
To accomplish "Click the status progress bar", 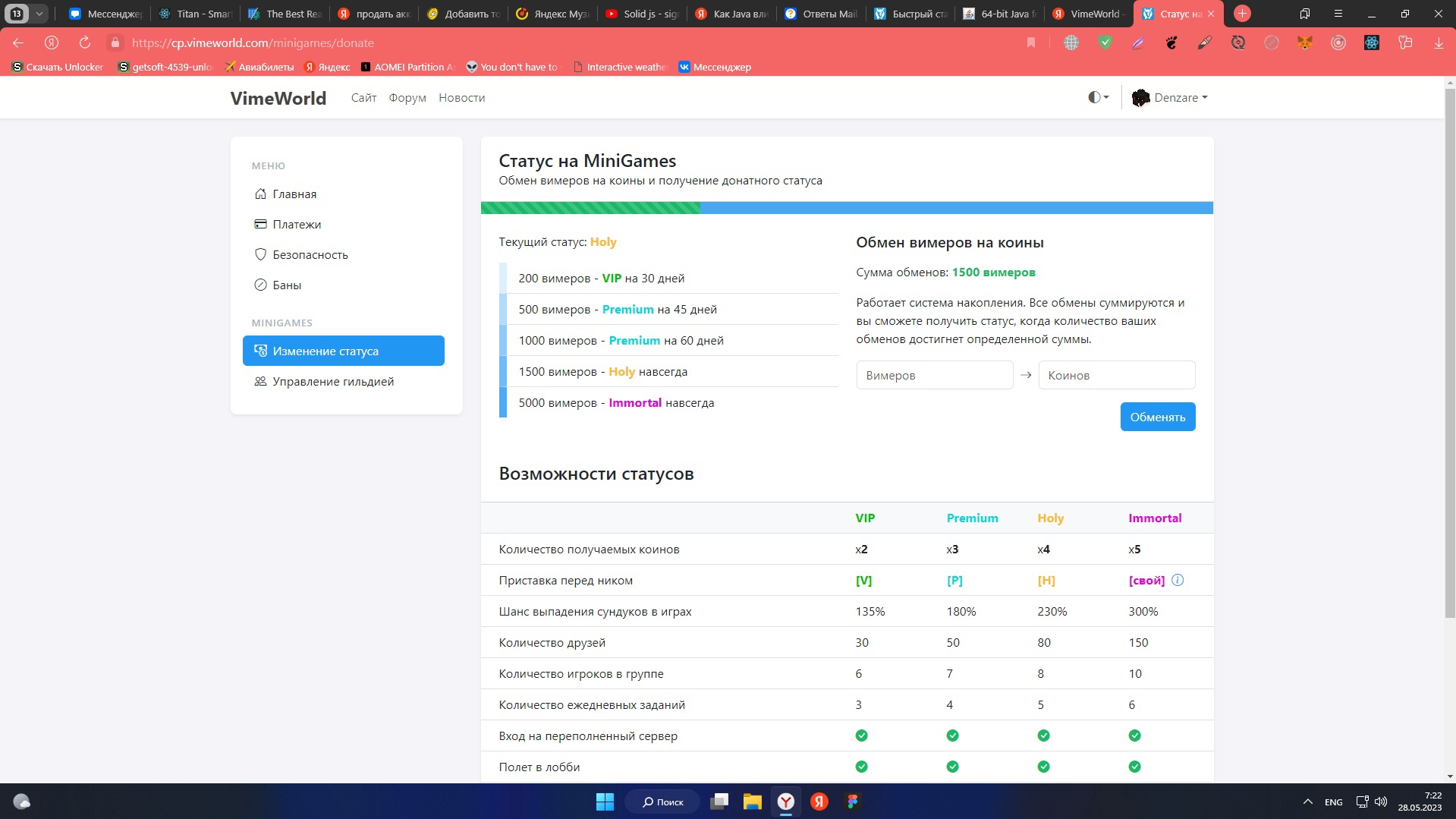I will 847,208.
